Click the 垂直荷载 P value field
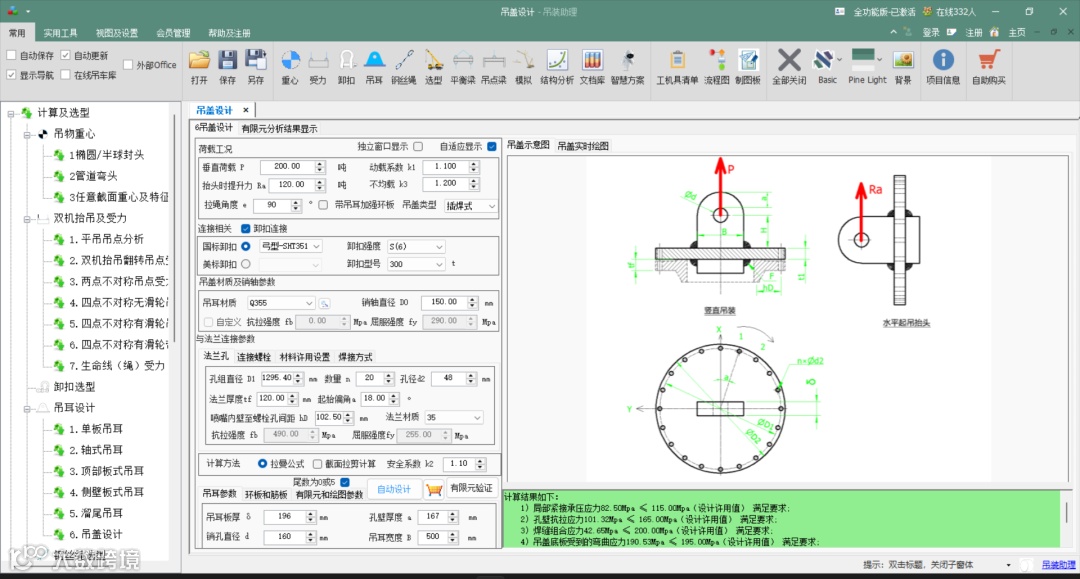This screenshot has width=1080, height=579. coord(287,167)
